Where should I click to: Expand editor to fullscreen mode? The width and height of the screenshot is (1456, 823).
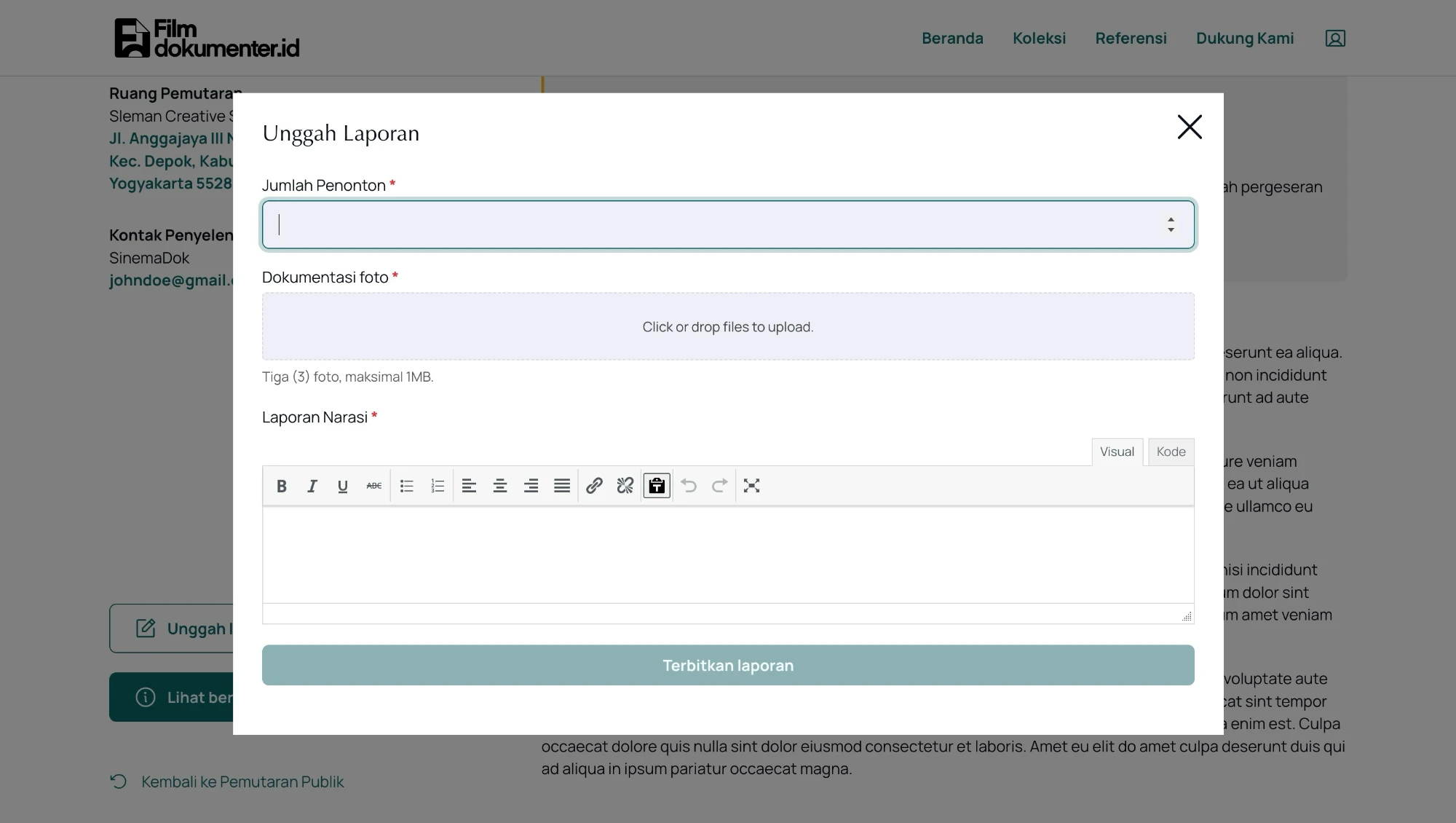coord(752,486)
